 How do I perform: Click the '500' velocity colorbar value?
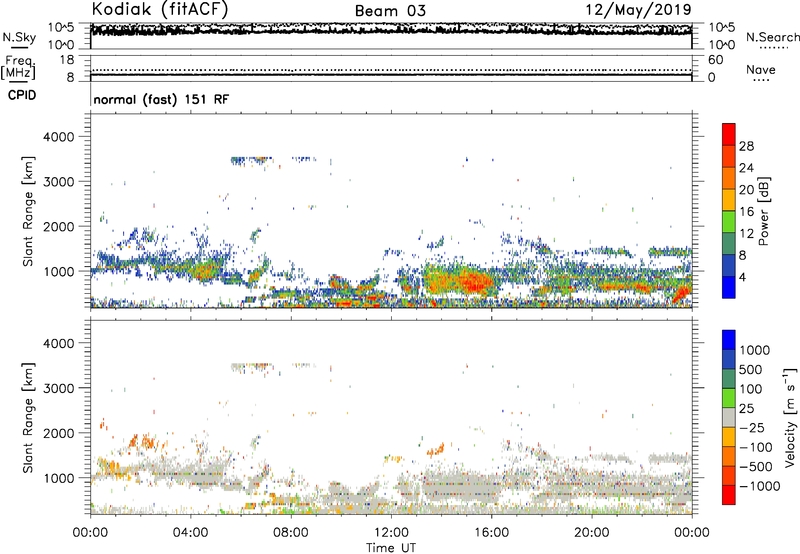pos(751,370)
